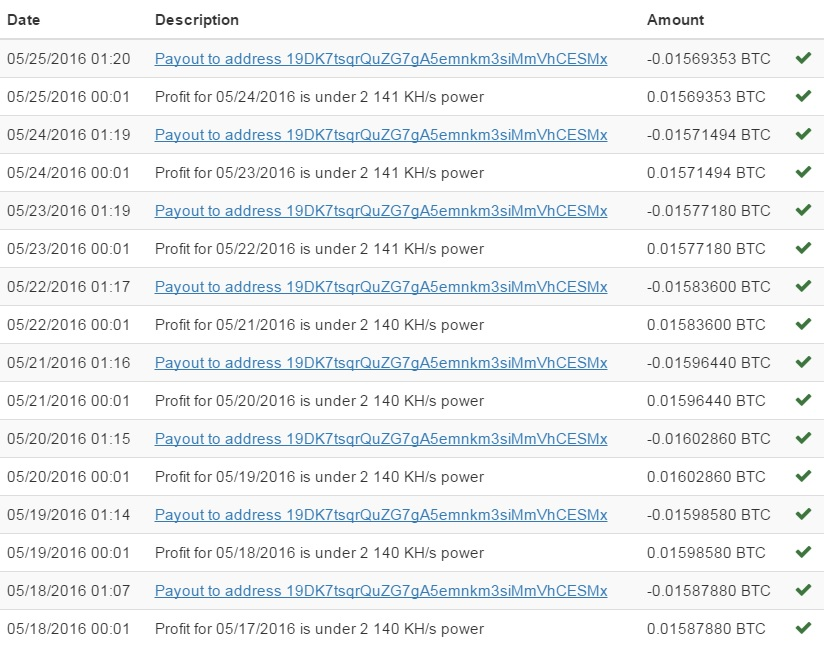Click the Date column header

(x=24, y=20)
